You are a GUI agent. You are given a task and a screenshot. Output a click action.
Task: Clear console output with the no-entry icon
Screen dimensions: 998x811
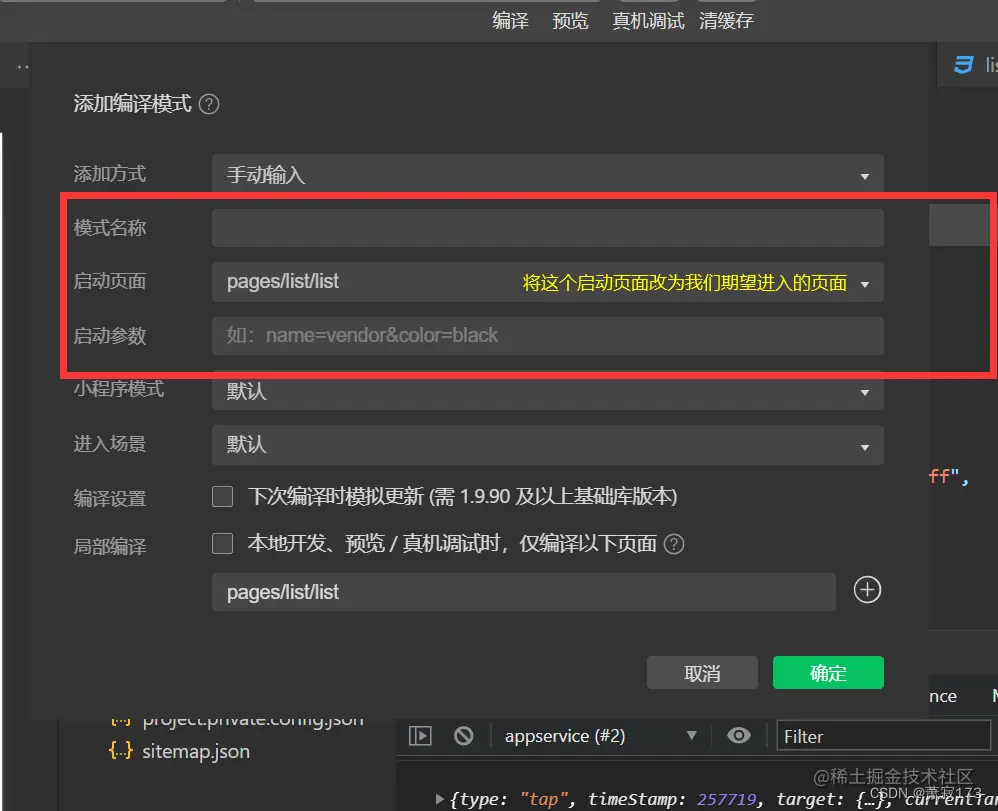click(463, 735)
